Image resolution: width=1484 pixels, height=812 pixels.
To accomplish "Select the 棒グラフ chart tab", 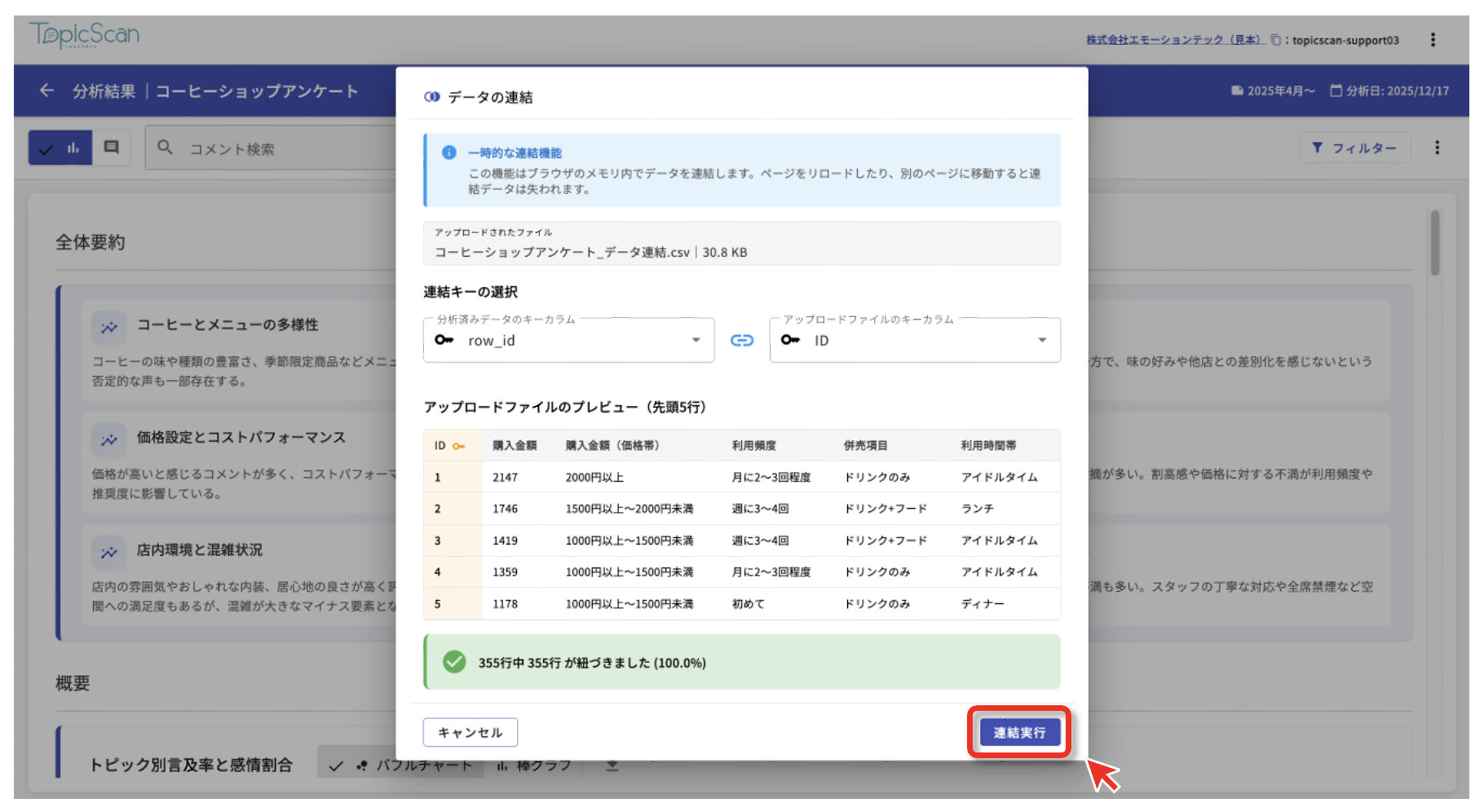I will pyautogui.click(x=534, y=766).
